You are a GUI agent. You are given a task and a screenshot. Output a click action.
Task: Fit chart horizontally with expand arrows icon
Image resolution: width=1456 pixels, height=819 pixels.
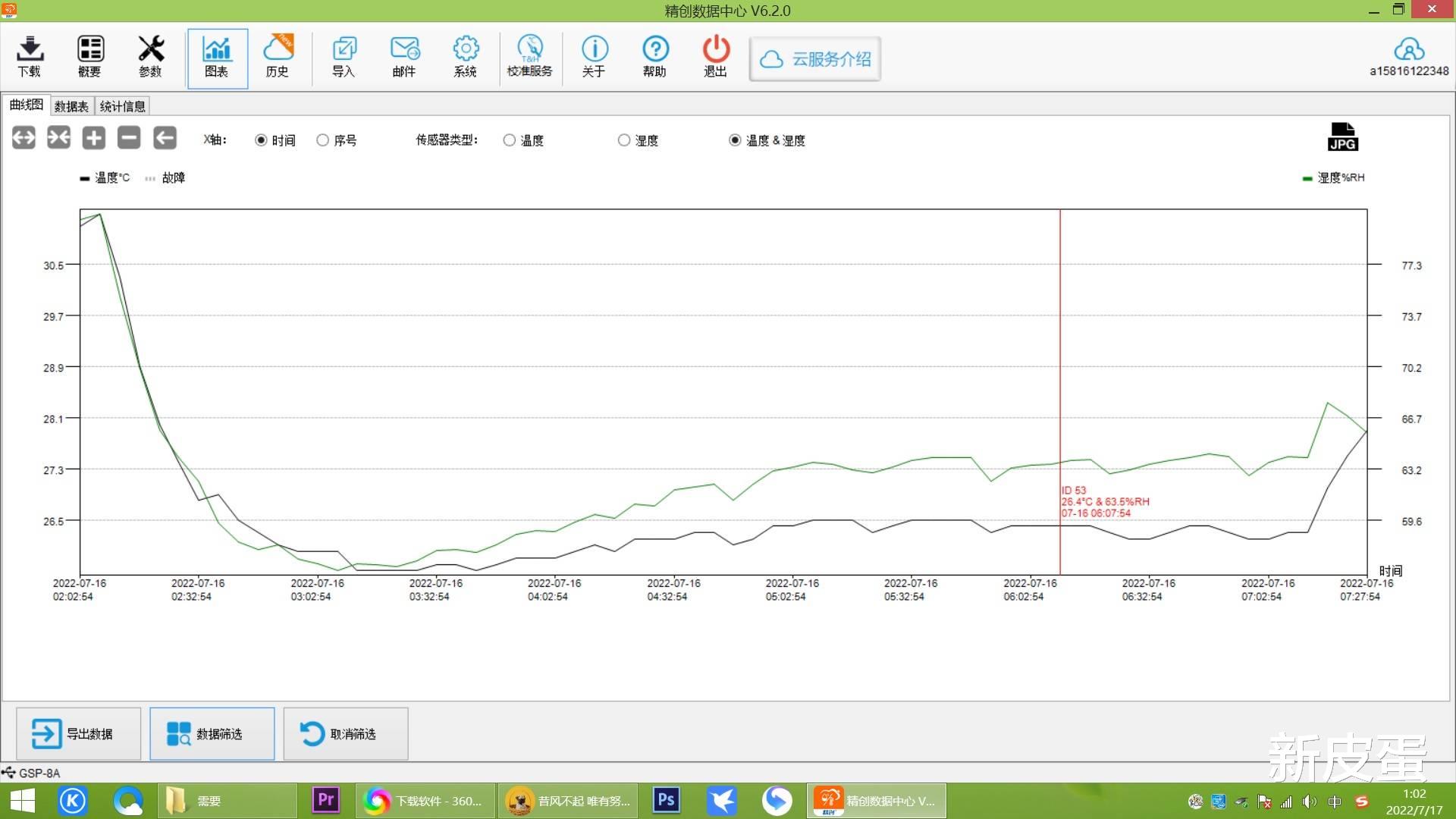[x=24, y=138]
